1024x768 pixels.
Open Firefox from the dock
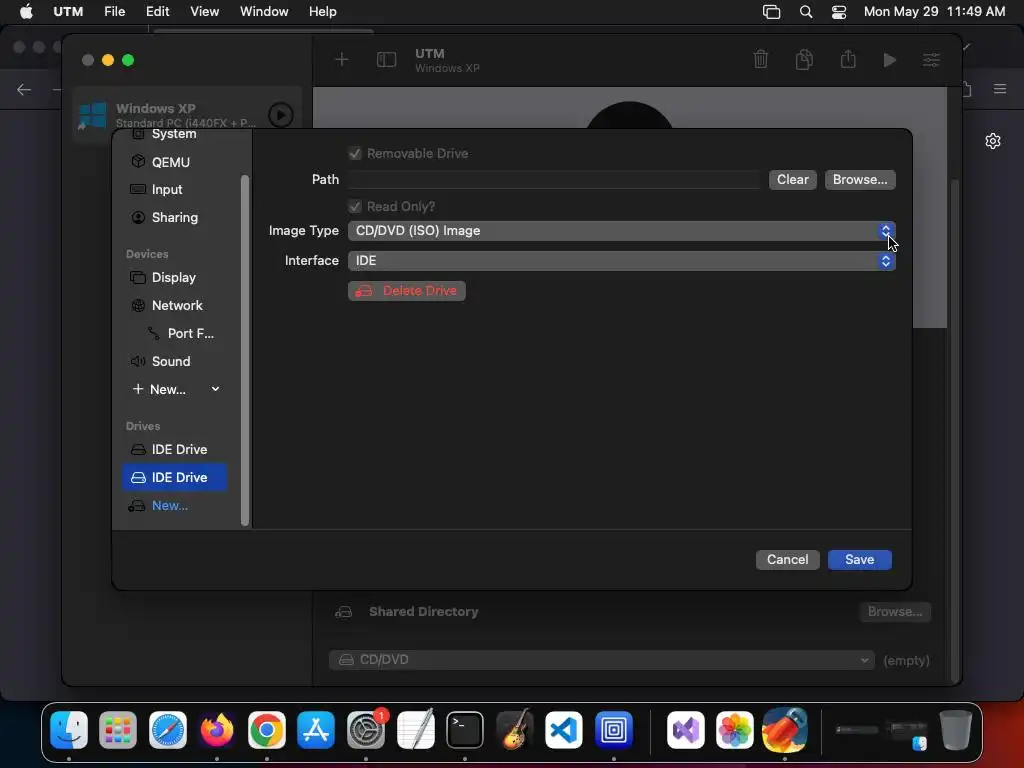pyautogui.click(x=217, y=729)
